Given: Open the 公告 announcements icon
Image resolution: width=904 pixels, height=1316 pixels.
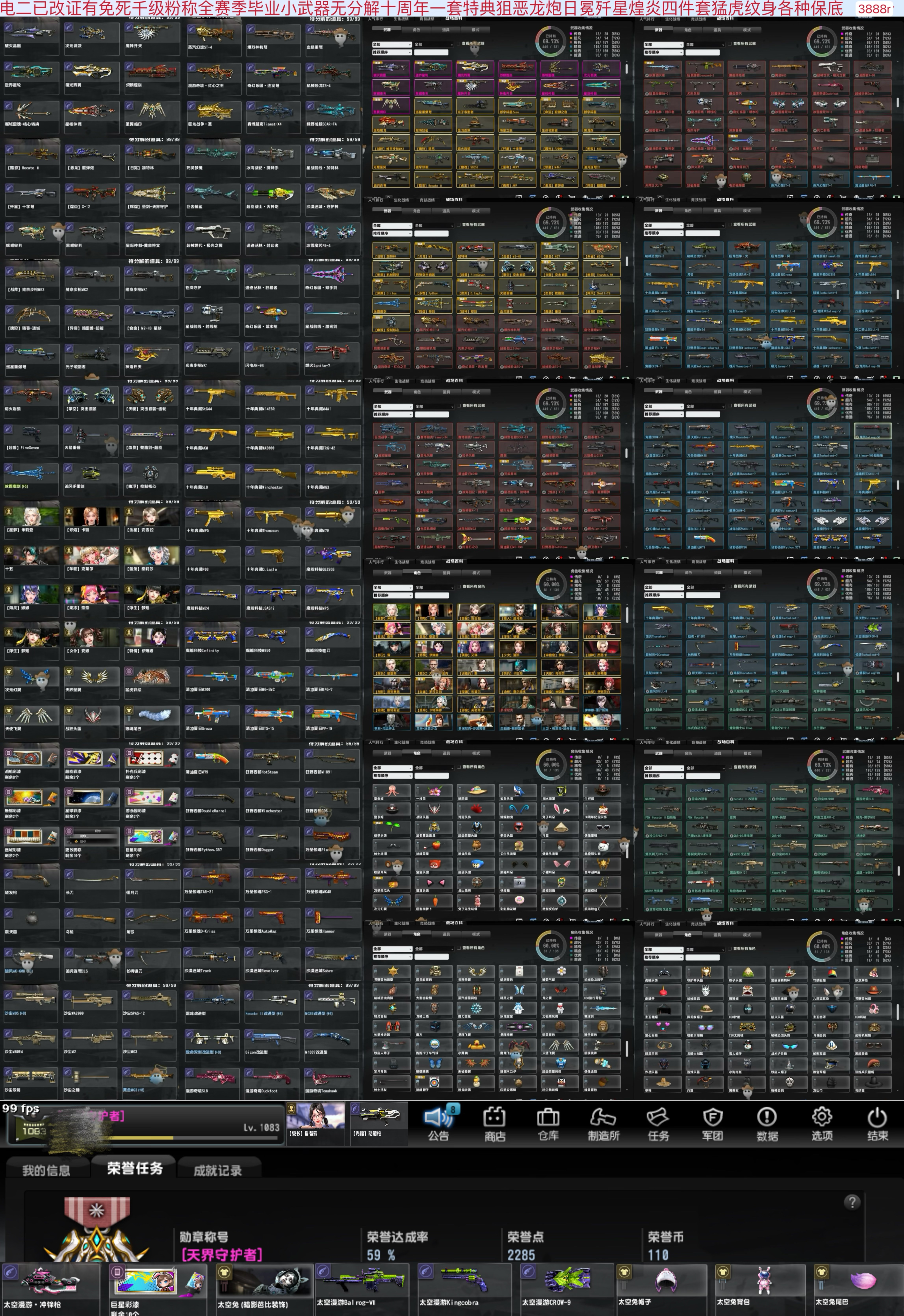Looking at the screenshot, I should (438, 1124).
